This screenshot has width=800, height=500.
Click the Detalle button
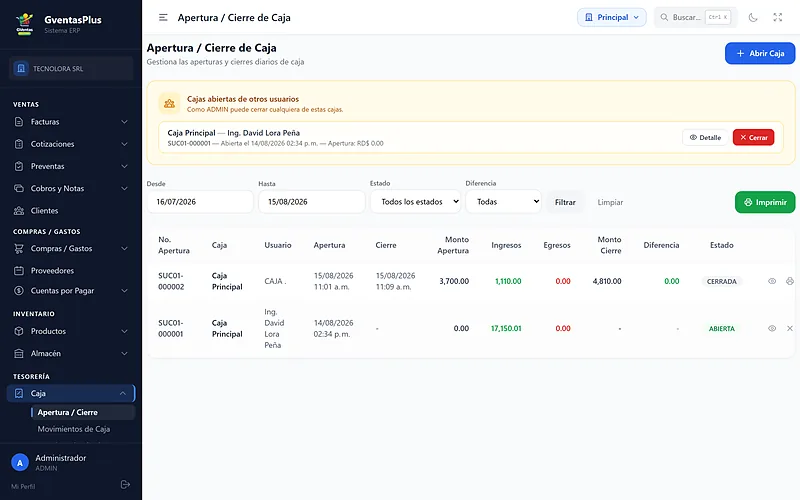[705, 137]
